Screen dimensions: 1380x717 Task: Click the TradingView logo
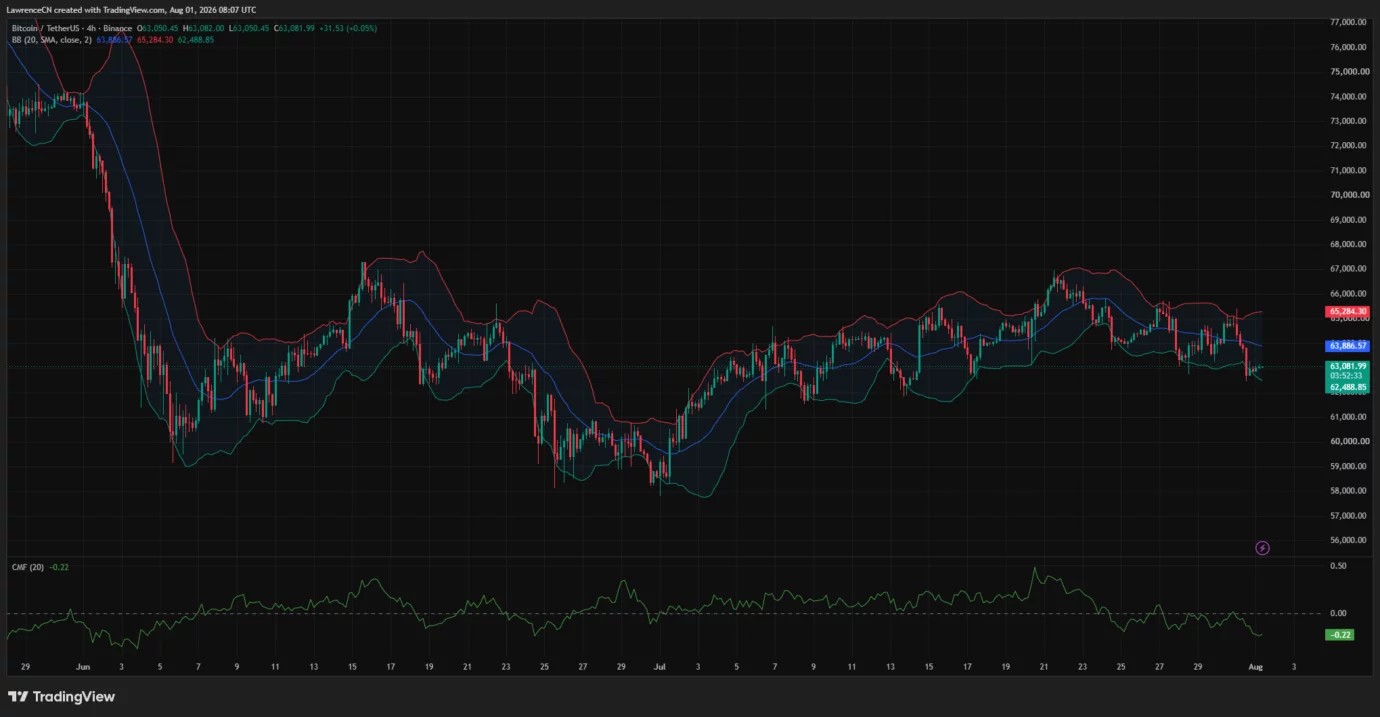pyautogui.click(x=62, y=696)
